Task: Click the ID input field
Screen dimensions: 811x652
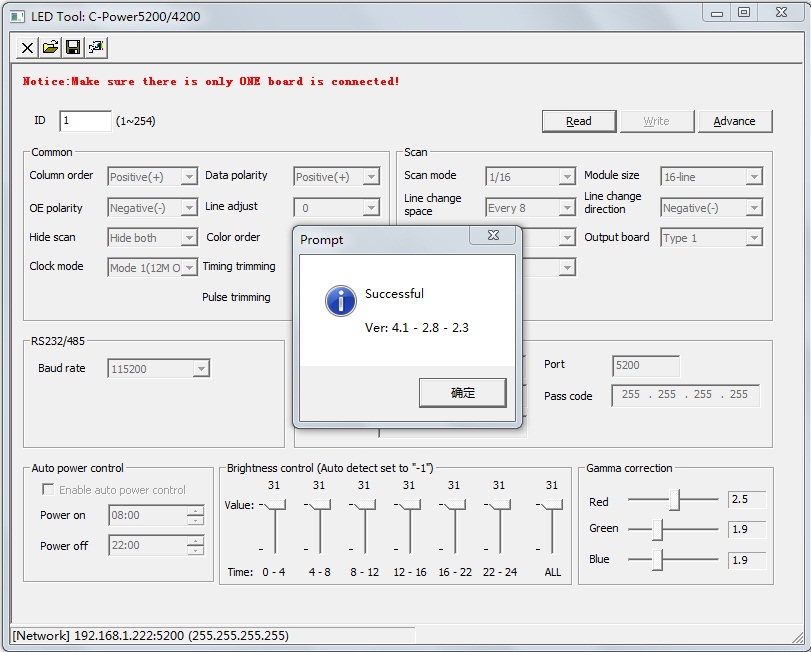Action: (85, 121)
